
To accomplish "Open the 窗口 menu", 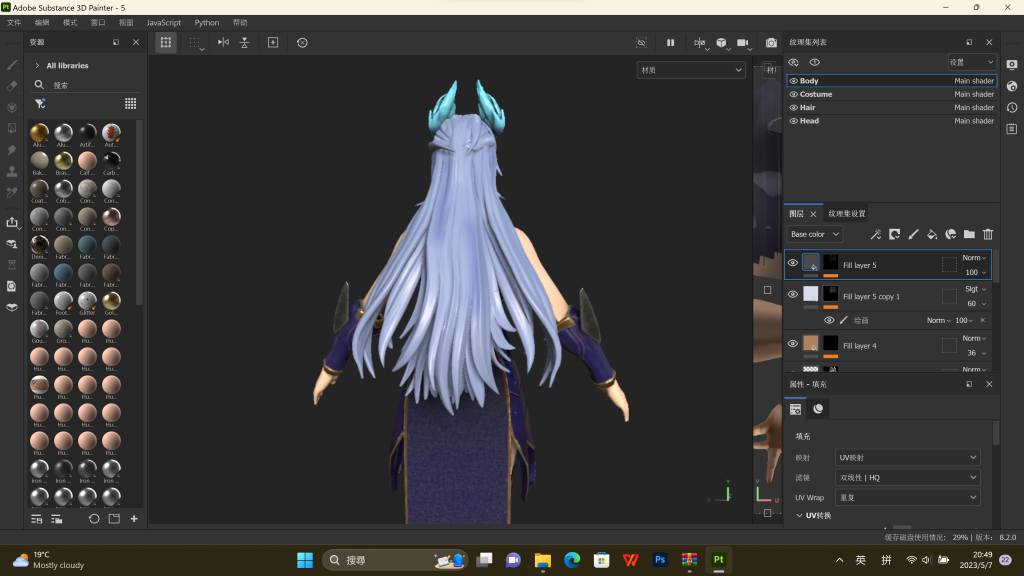I will coord(98,22).
